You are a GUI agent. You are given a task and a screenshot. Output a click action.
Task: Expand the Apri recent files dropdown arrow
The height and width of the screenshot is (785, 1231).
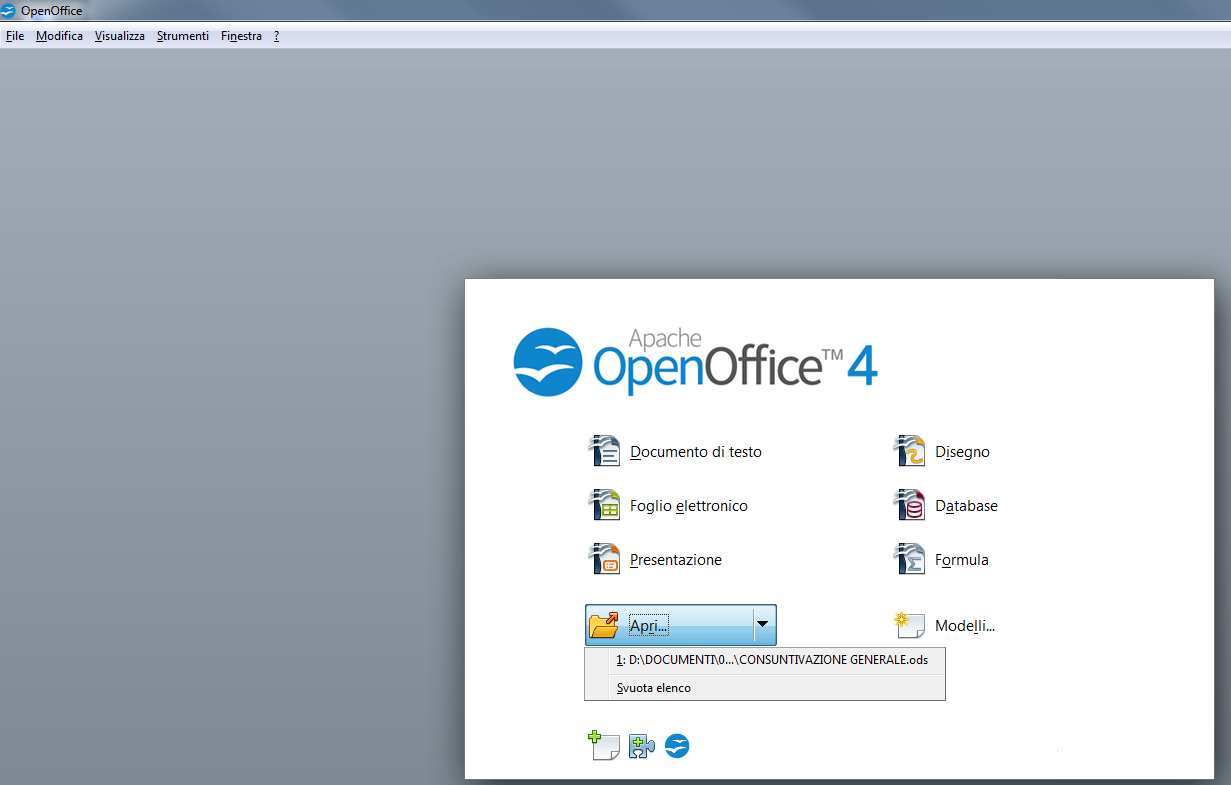[x=763, y=626]
